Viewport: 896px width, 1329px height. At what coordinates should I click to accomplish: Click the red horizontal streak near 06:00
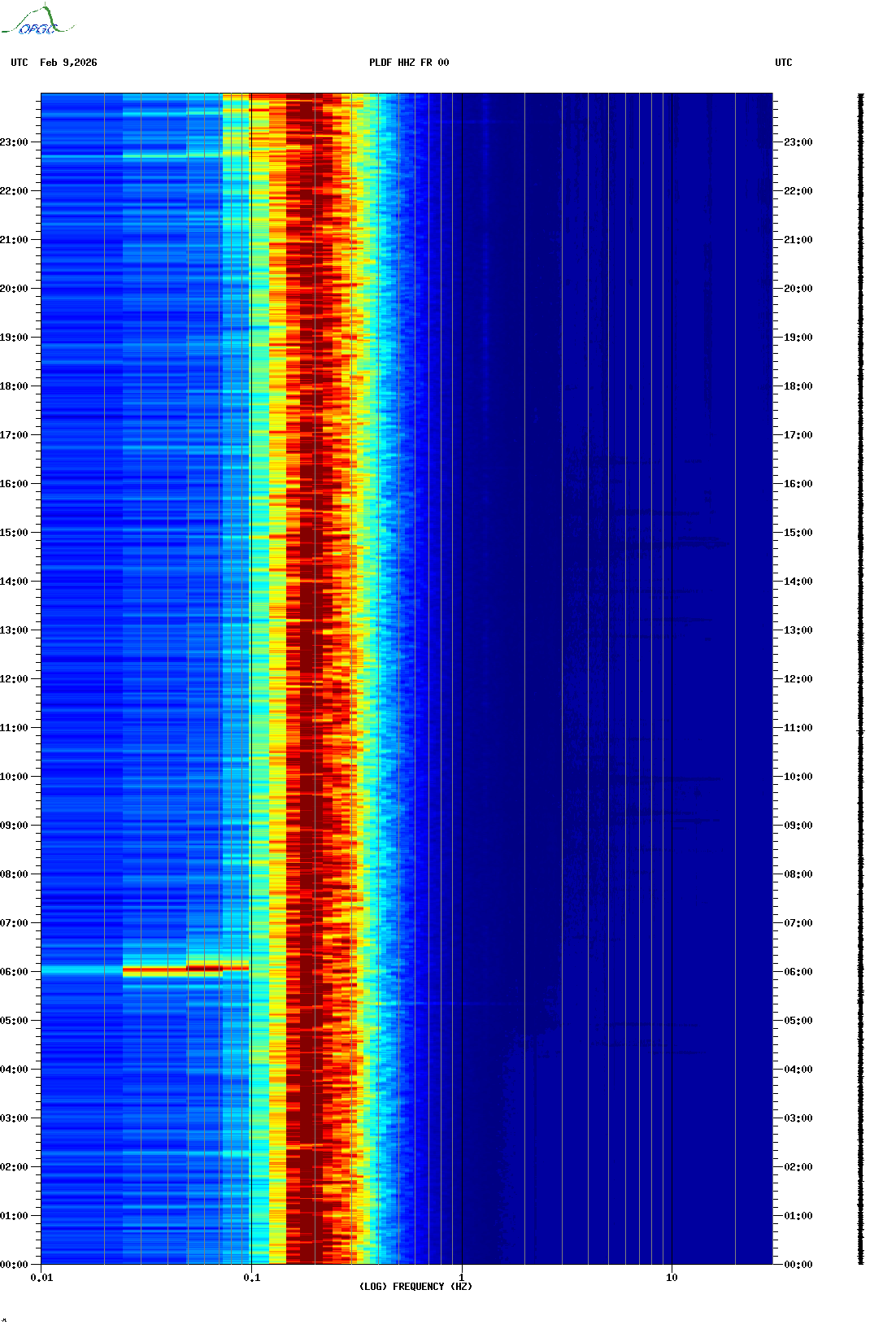click(x=185, y=969)
